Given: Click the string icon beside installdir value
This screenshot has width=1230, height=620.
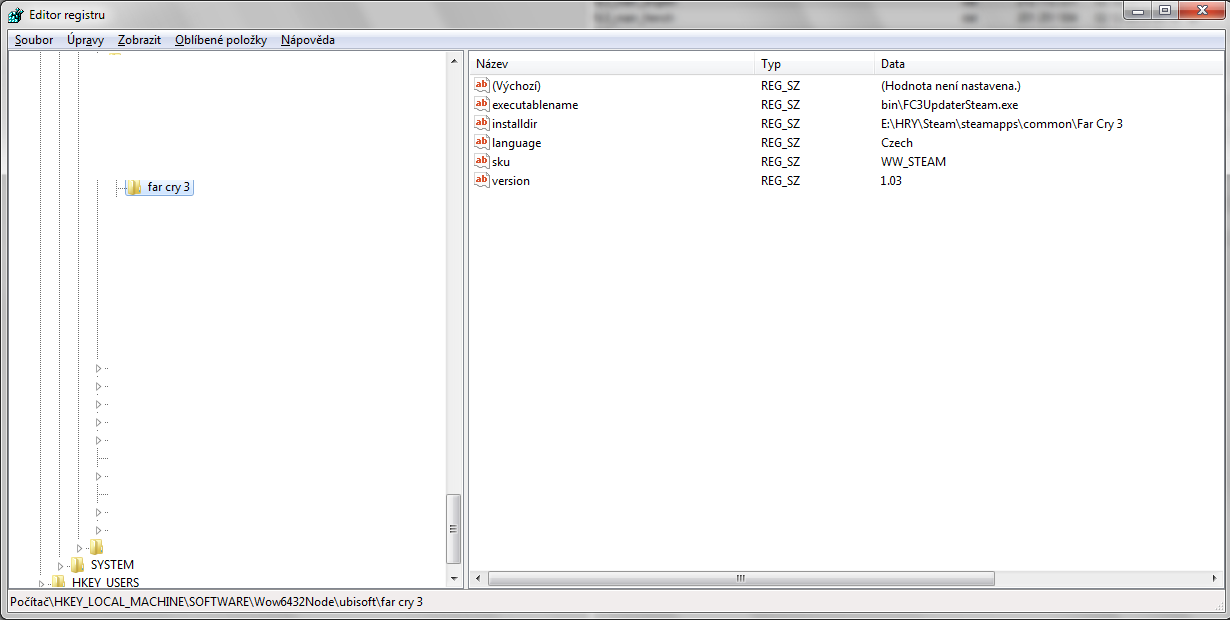Looking at the screenshot, I should tap(481, 123).
